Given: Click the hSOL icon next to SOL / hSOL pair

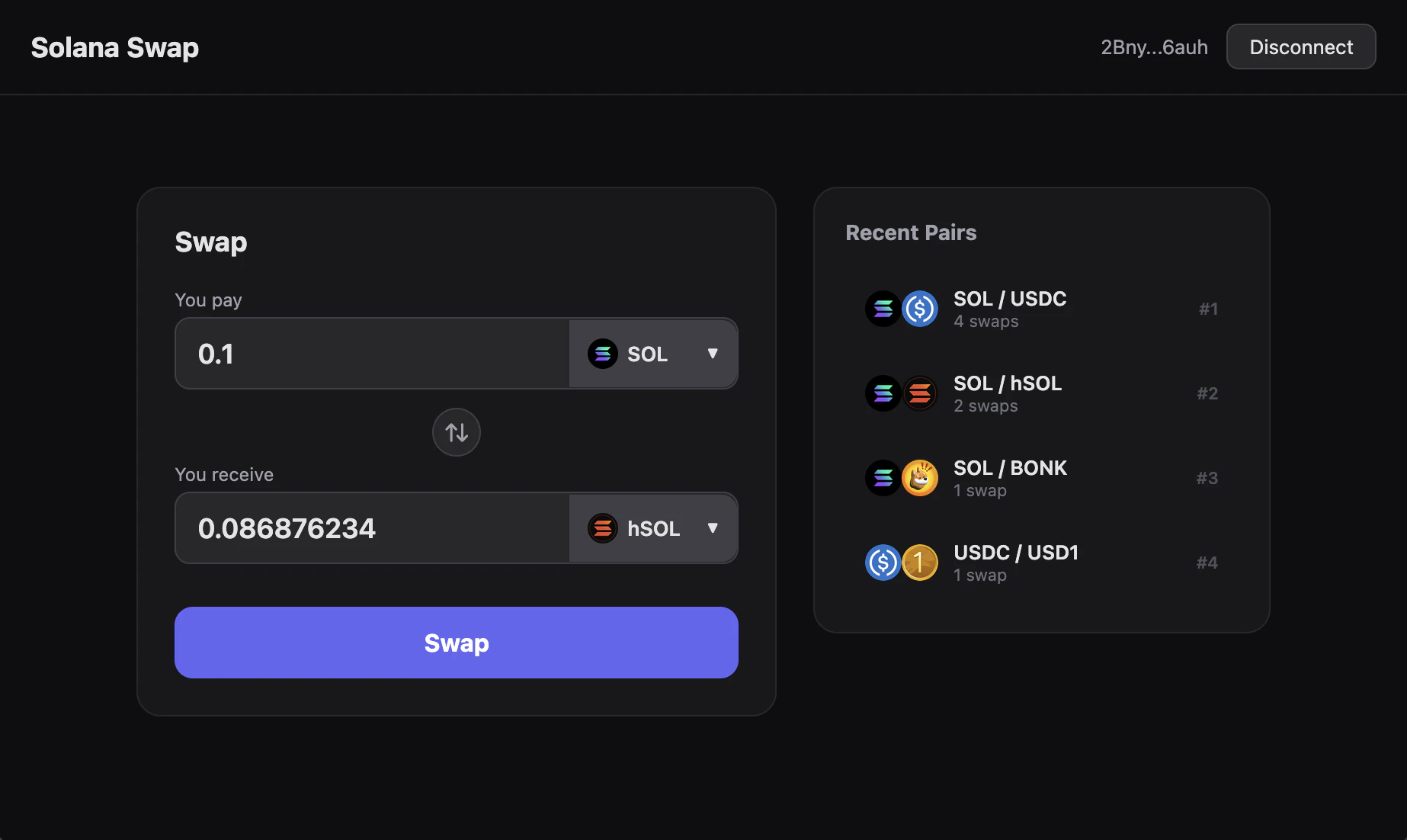Looking at the screenshot, I should [x=920, y=393].
